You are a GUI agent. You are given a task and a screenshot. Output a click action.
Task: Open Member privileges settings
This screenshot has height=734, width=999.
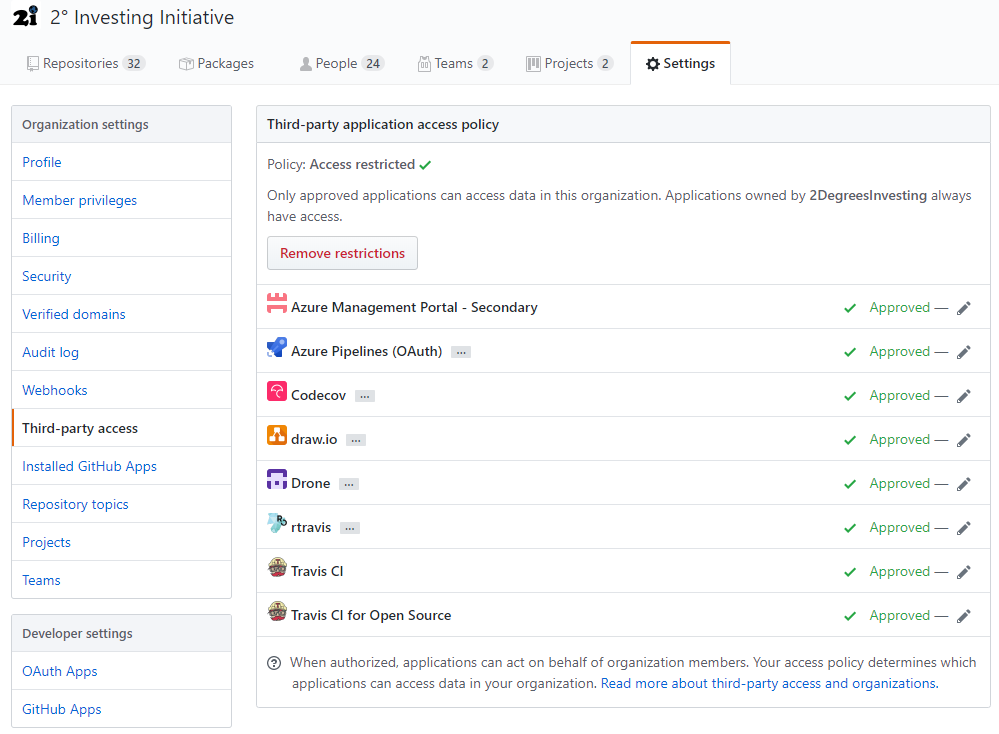121,201
